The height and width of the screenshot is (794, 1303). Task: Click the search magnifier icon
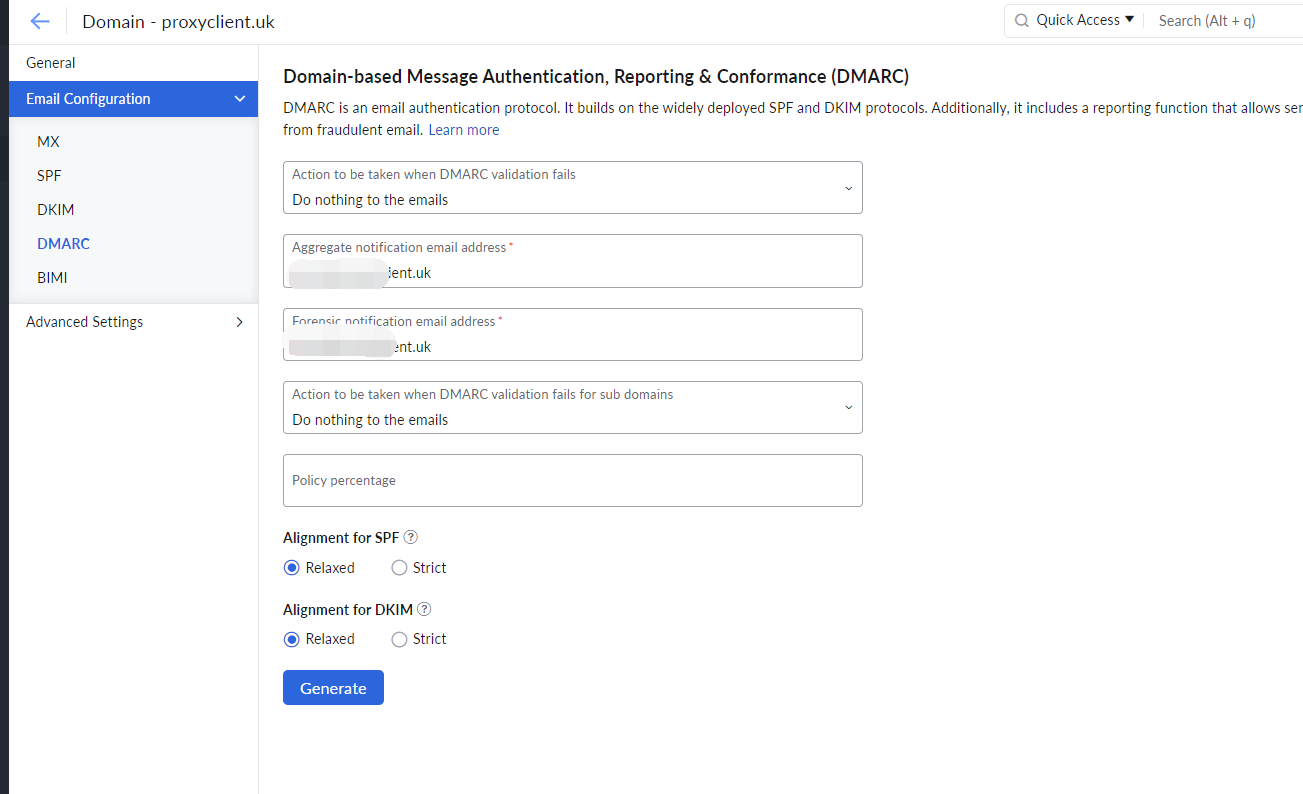1021,20
